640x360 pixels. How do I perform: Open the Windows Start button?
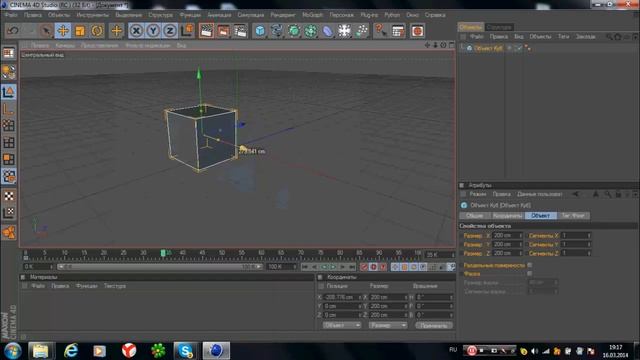click(12, 351)
